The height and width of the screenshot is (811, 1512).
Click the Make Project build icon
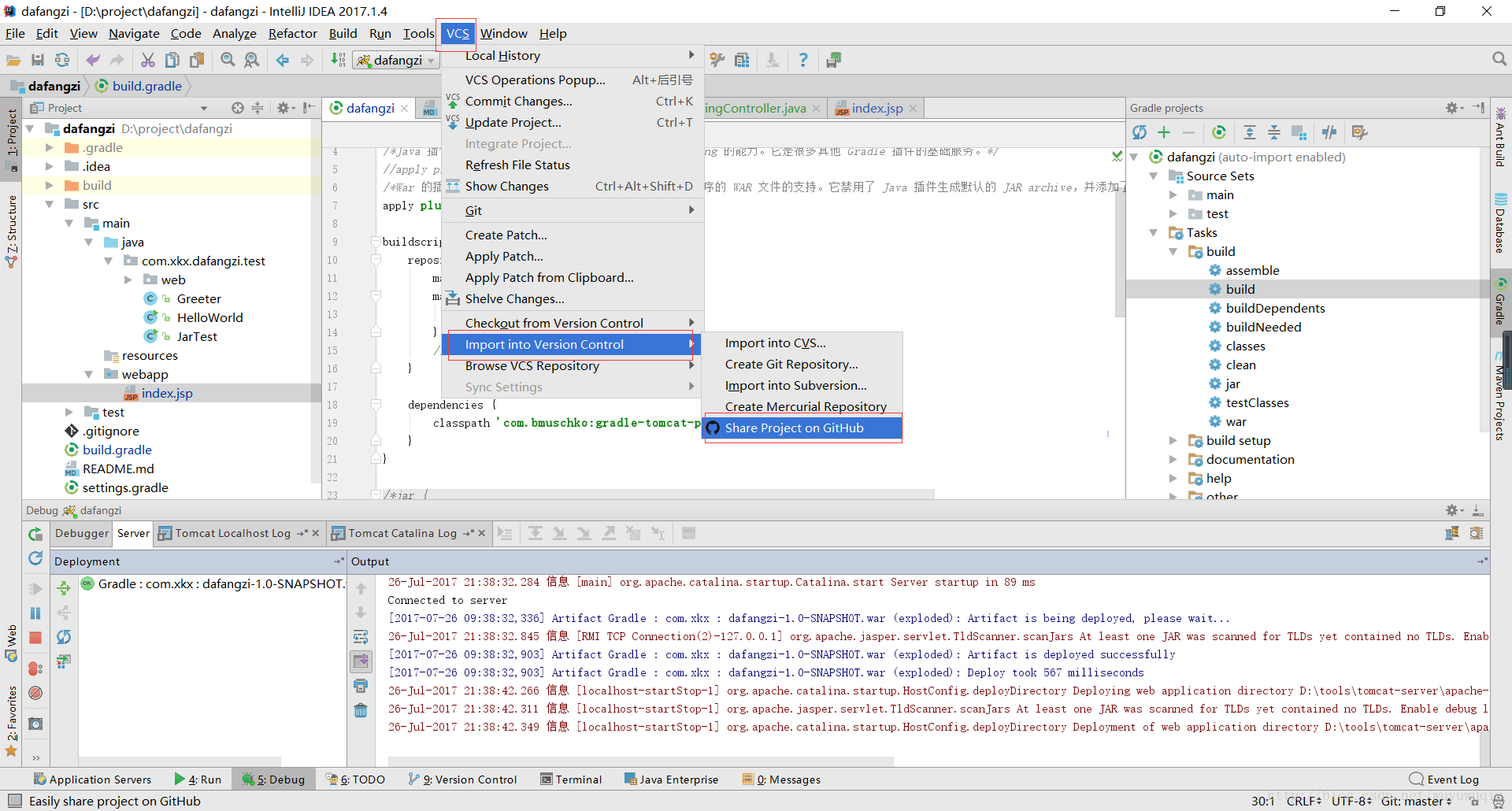point(338,60)
